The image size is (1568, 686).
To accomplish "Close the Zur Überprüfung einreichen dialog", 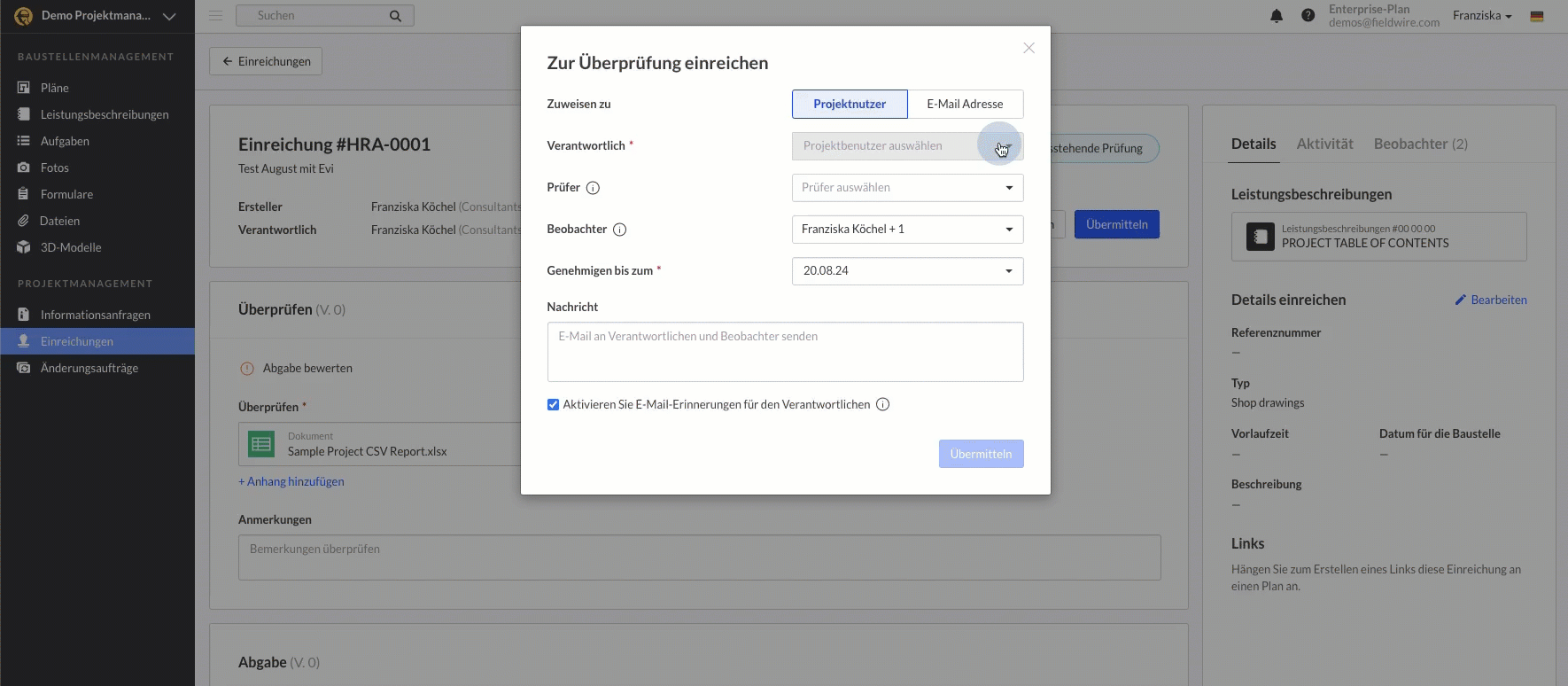I will pyautogui.click(x=1029, y=48).
